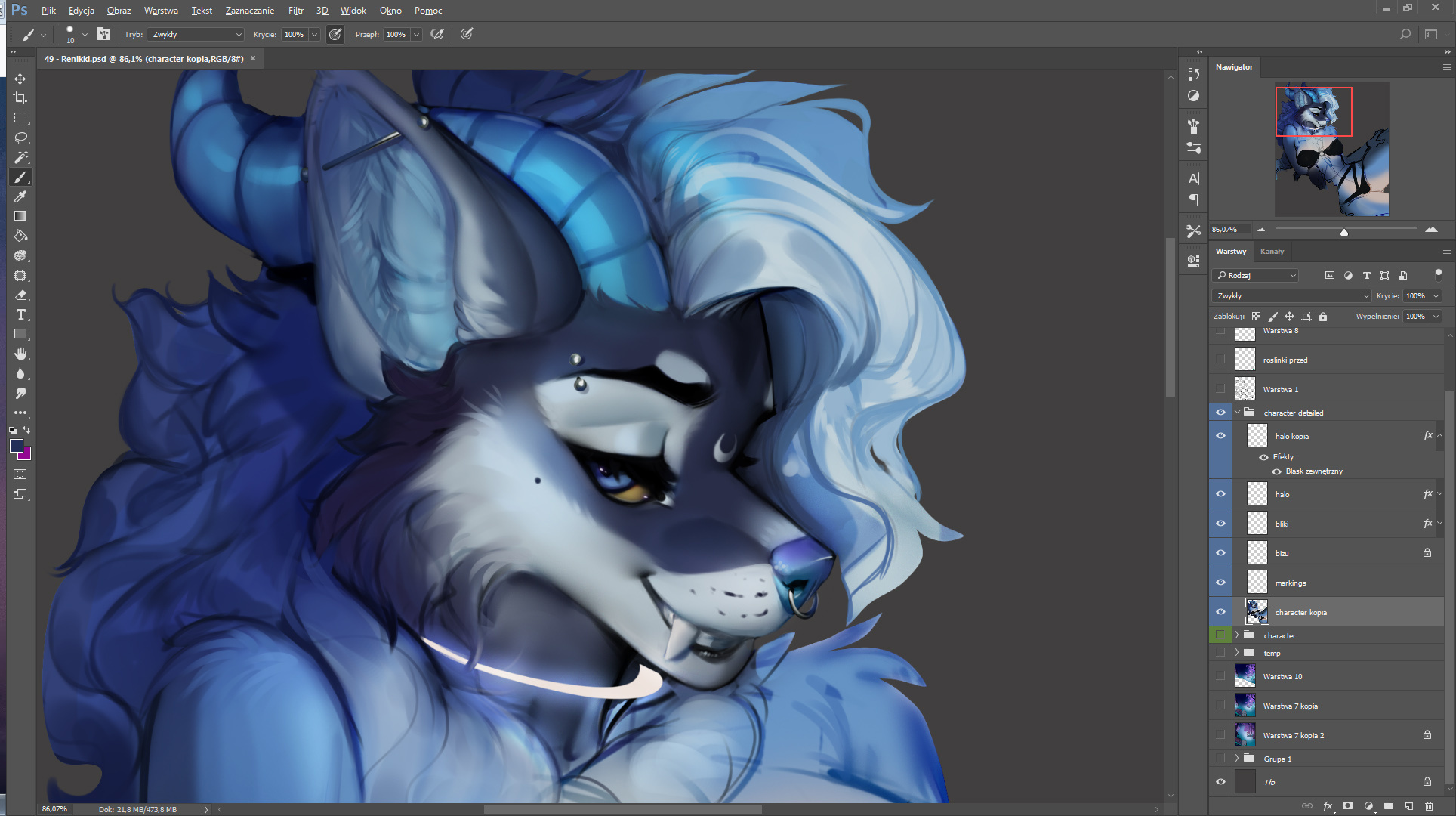Delete layer using trash icon

[x=1429, y=806]
